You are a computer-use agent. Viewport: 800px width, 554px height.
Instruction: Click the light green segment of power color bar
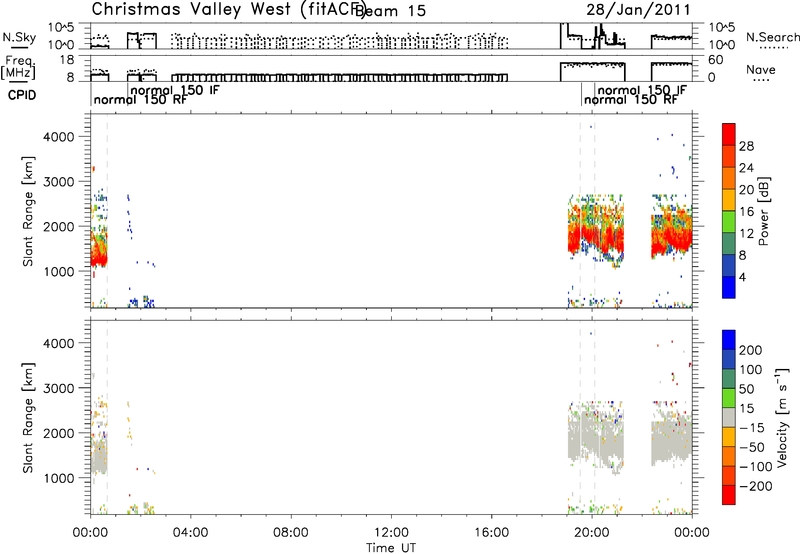tap(729, 222)
